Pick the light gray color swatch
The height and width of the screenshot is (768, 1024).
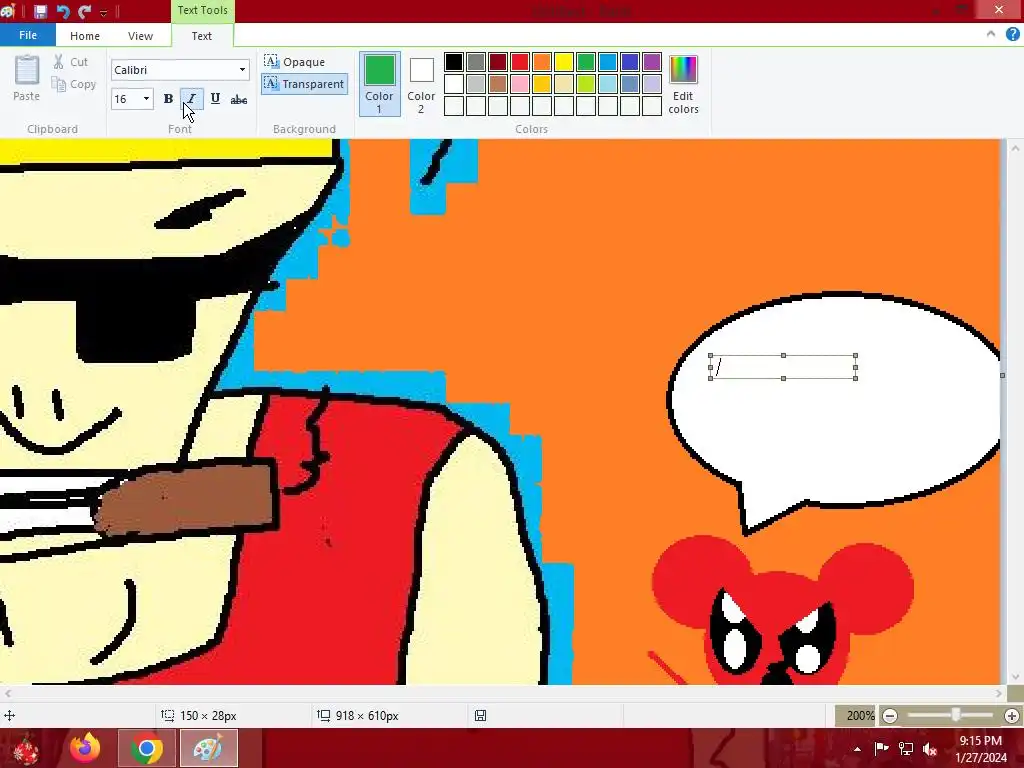(476, 84)
